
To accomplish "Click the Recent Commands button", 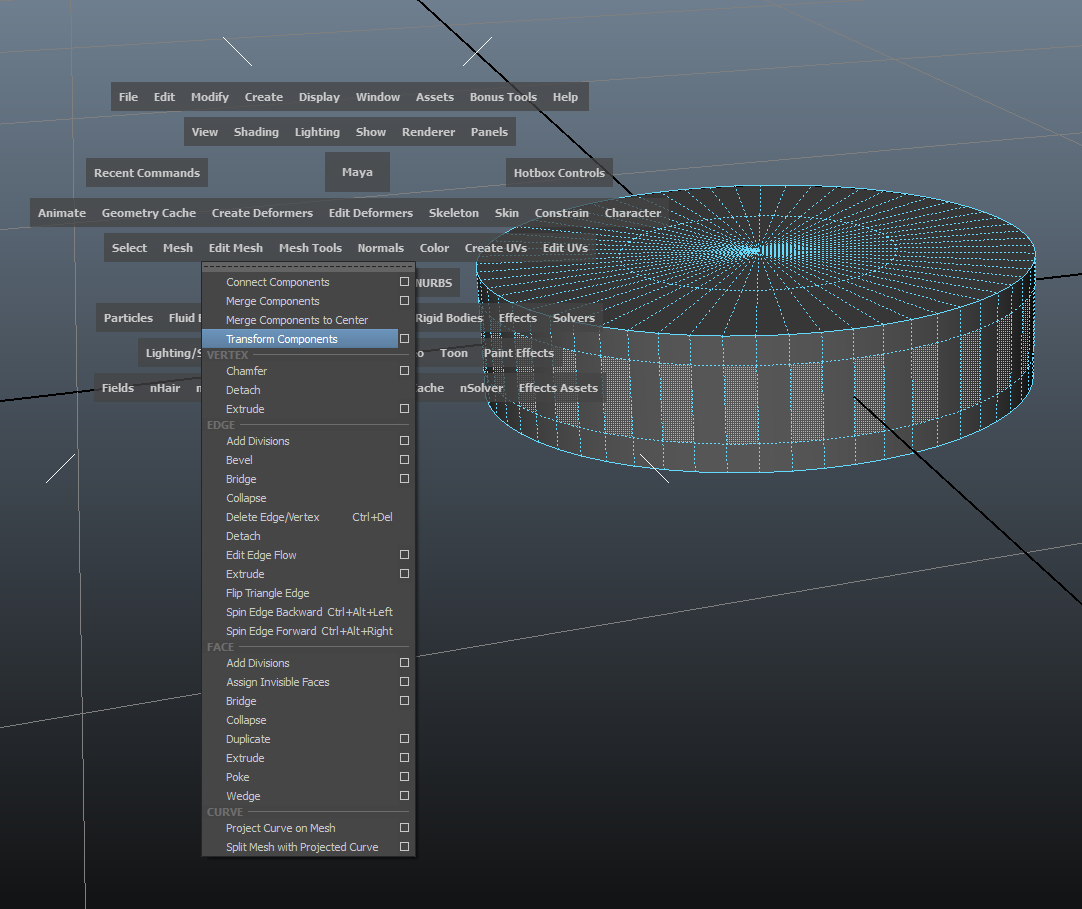I will (x=147, y=173).
